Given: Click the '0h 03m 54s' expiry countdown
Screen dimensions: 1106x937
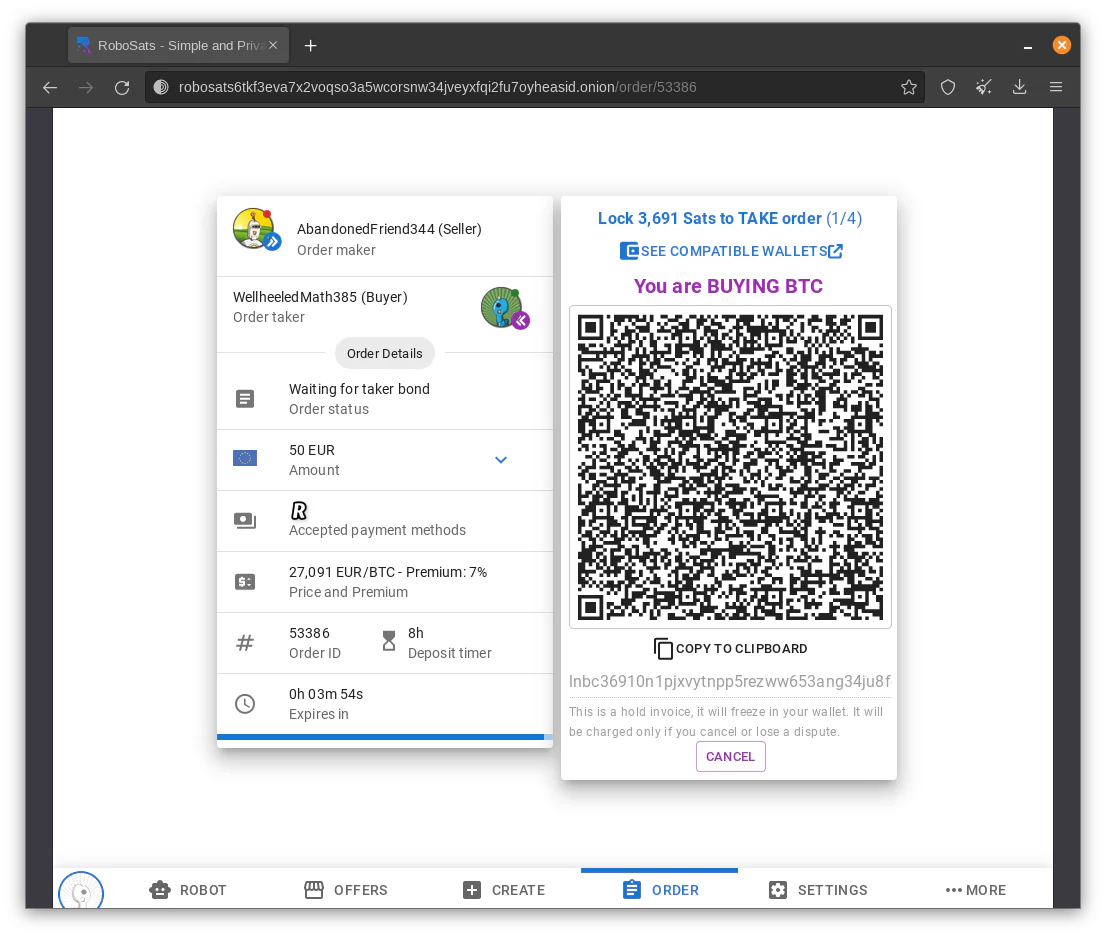Looking at the screenshot, I should click(326, 694).
